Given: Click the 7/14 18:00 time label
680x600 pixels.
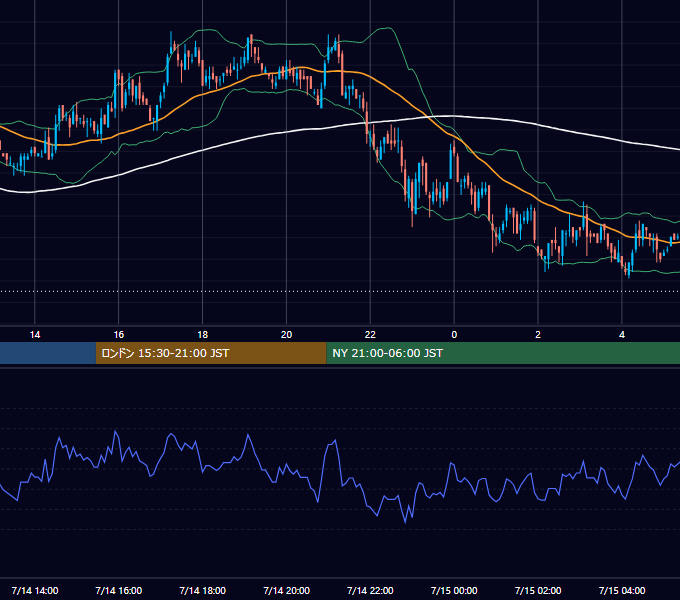Looking at the screenshot, I should [x=203, y=590].
